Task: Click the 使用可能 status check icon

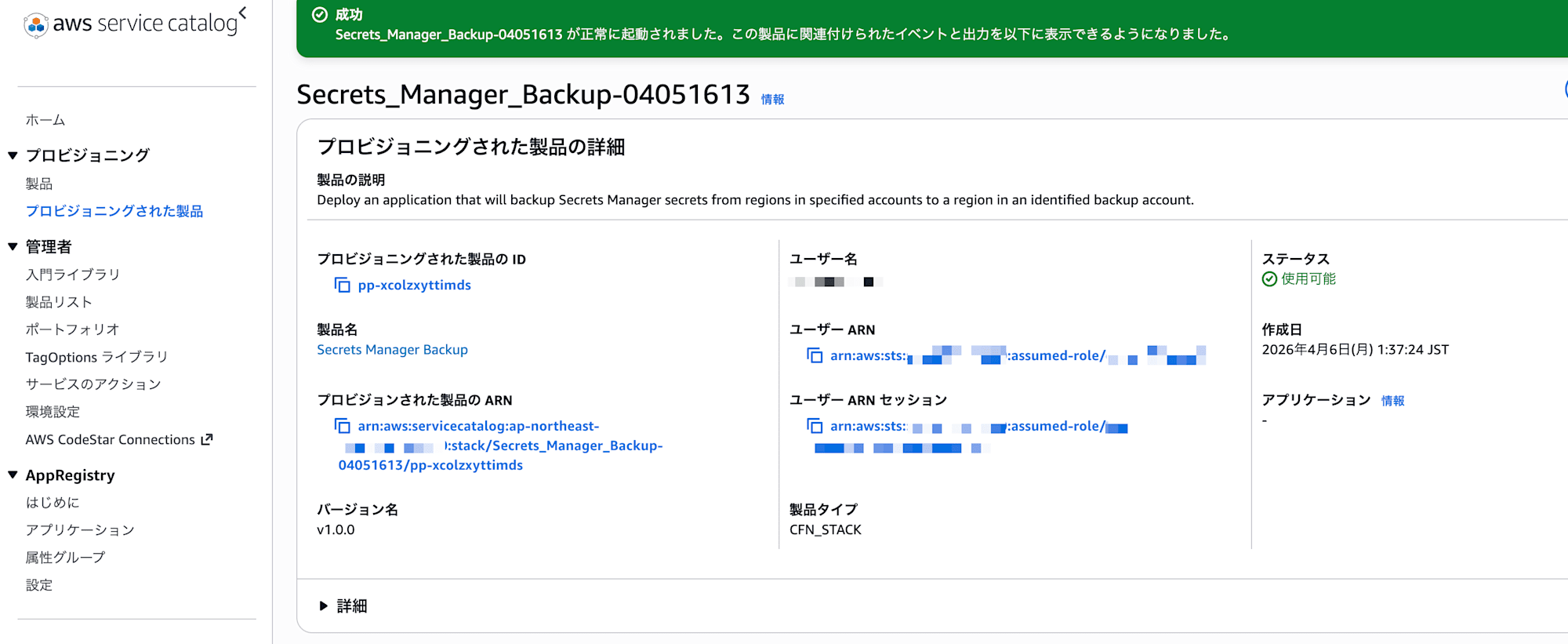Action: coord(1269,279)
